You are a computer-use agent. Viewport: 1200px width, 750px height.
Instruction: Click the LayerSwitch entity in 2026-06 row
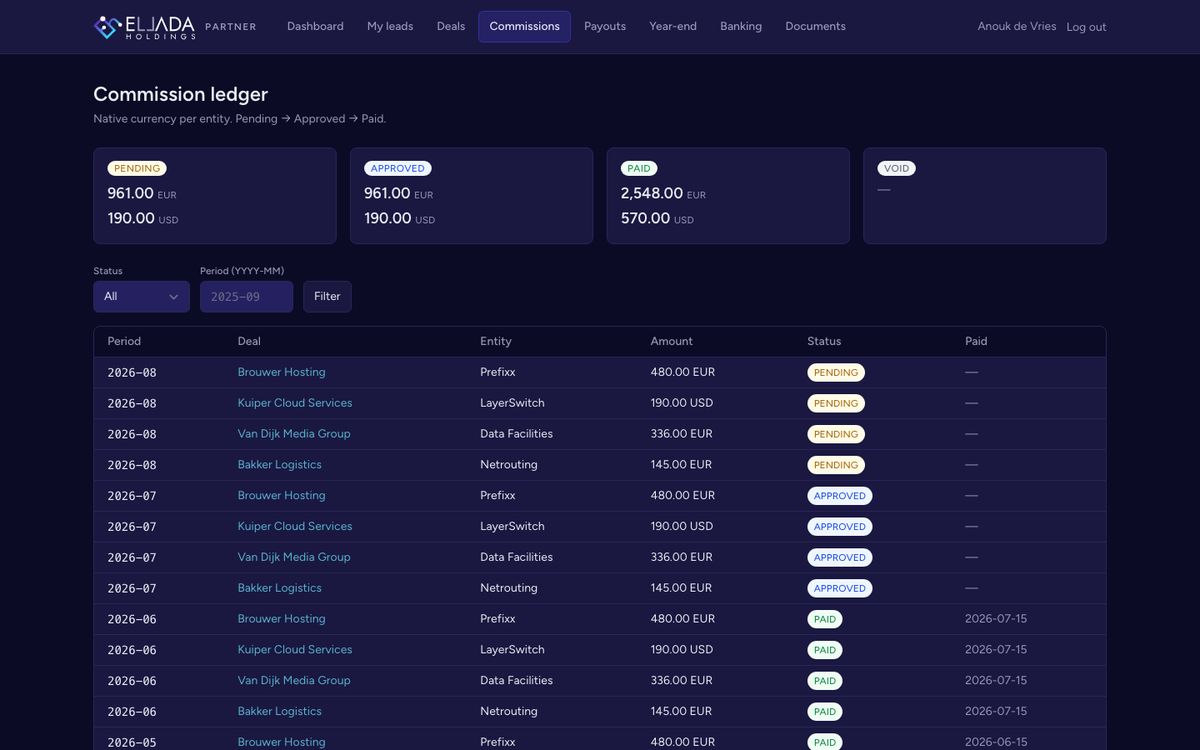512,650
